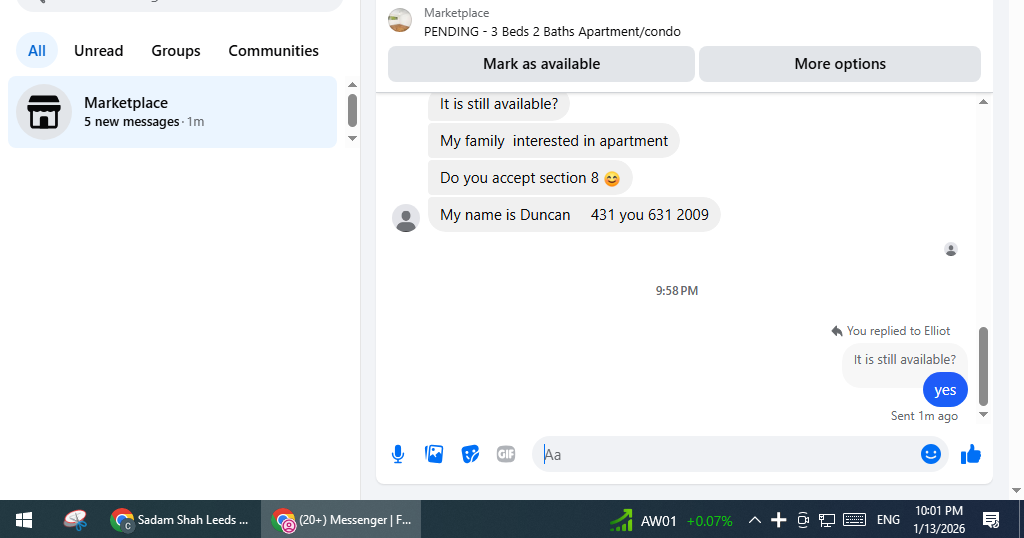Click the conversation scrollbar down arrow

pyautogui.click(x=983, y=415)
